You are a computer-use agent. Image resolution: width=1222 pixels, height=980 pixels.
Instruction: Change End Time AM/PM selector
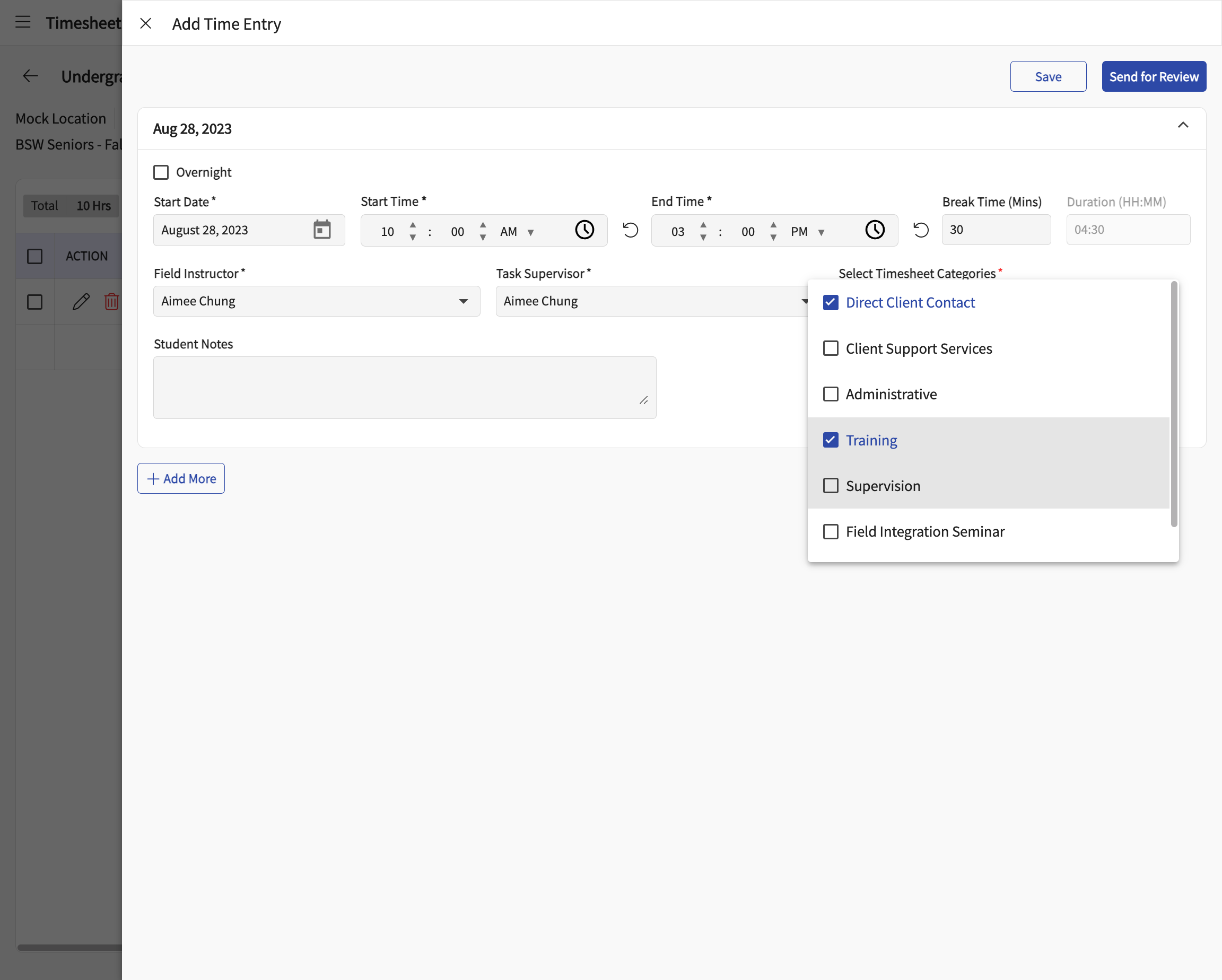808,231
